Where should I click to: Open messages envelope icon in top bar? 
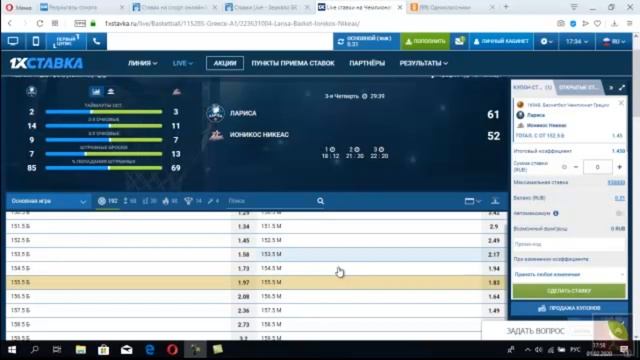[x=459, y=41]
